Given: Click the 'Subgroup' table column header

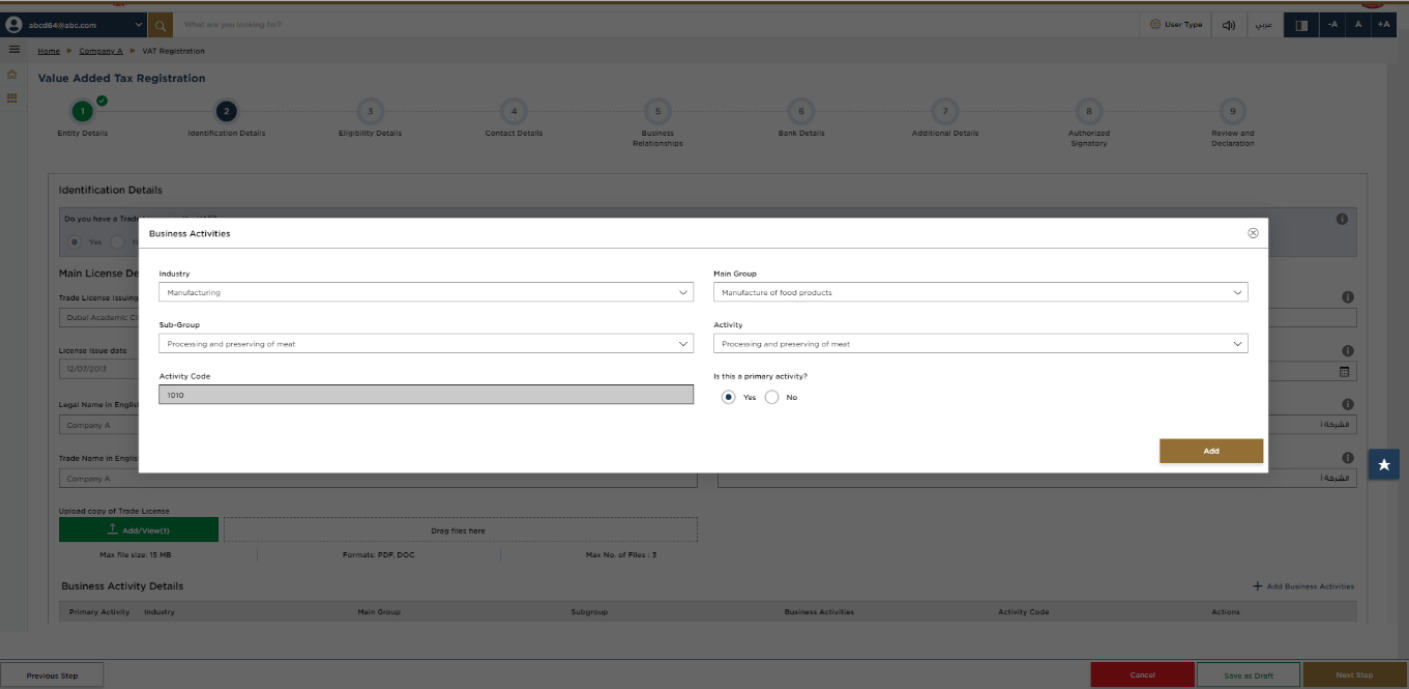Looking at the screenshot, I should (x=589, y=612).
